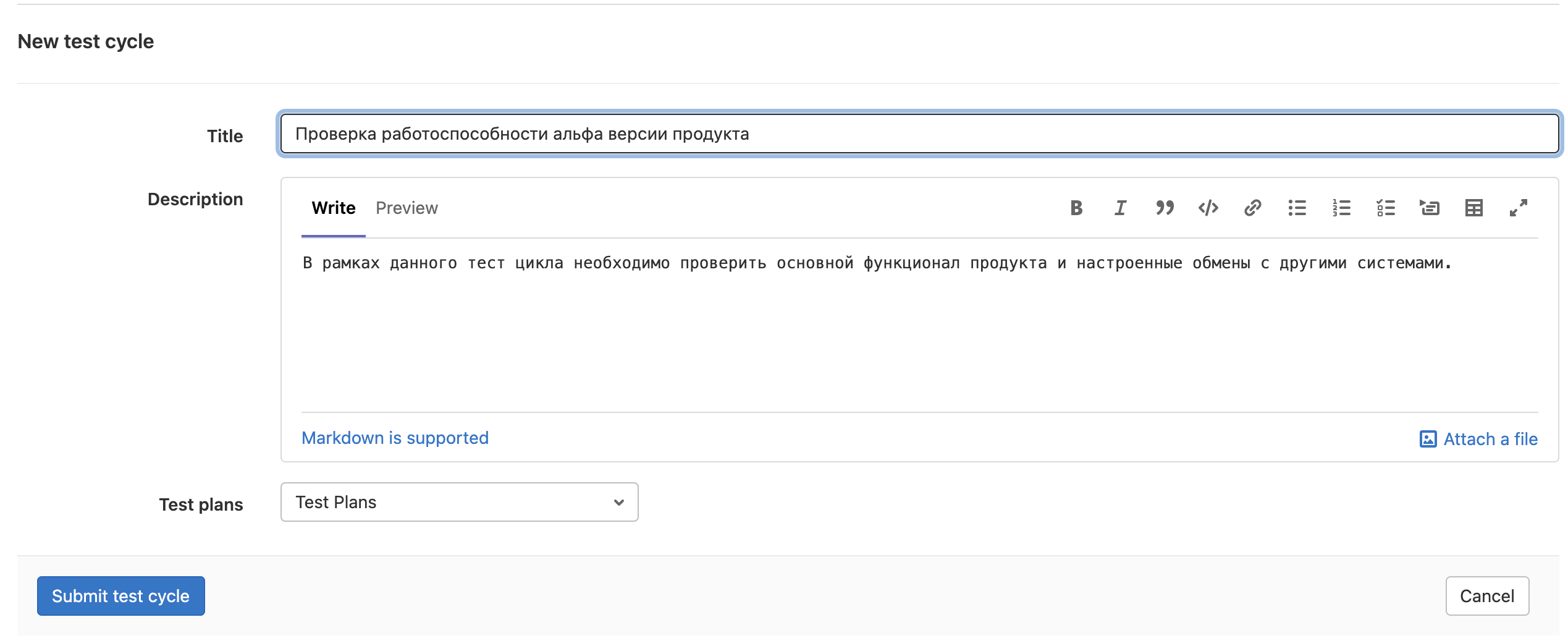This screenshot has width=1568, height=638.
Task: Click the Test Plans dropdown chevron
Action: (x=618, y=503)
